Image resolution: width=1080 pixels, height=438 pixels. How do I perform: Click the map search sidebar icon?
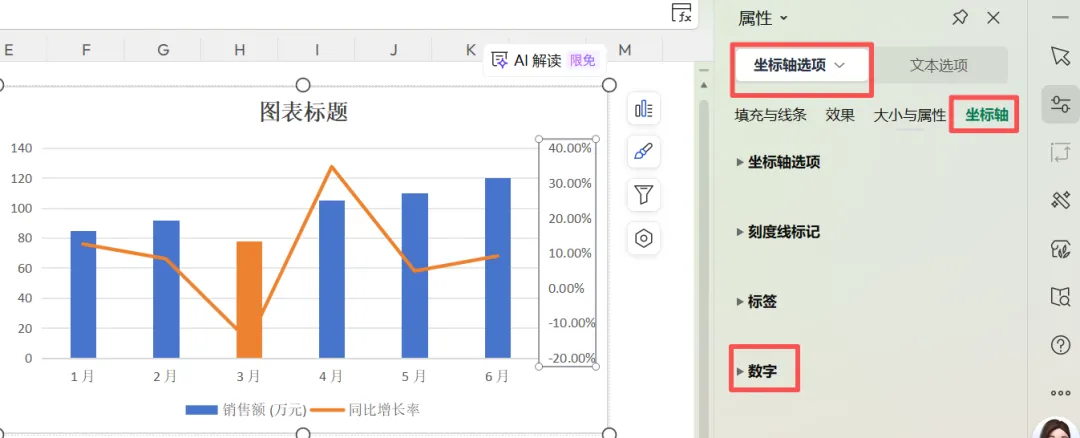1060,297
